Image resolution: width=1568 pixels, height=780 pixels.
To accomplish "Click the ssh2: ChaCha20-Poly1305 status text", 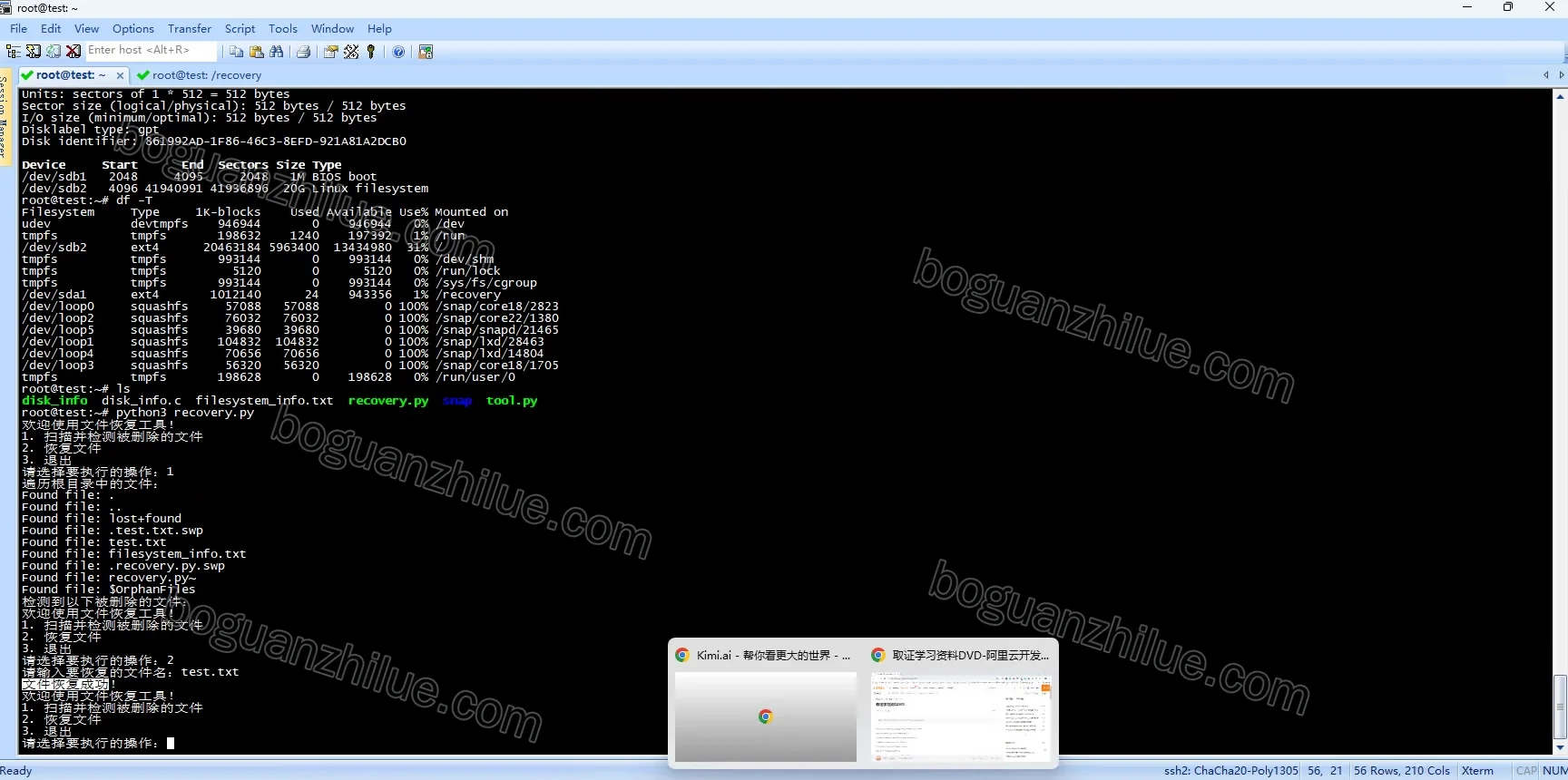I will coord(1230,771).
